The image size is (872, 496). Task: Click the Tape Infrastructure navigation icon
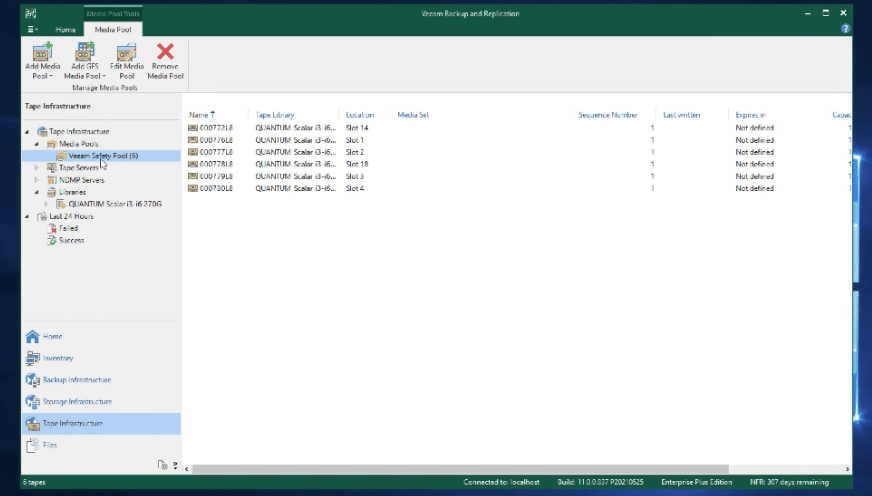point(32,423)
